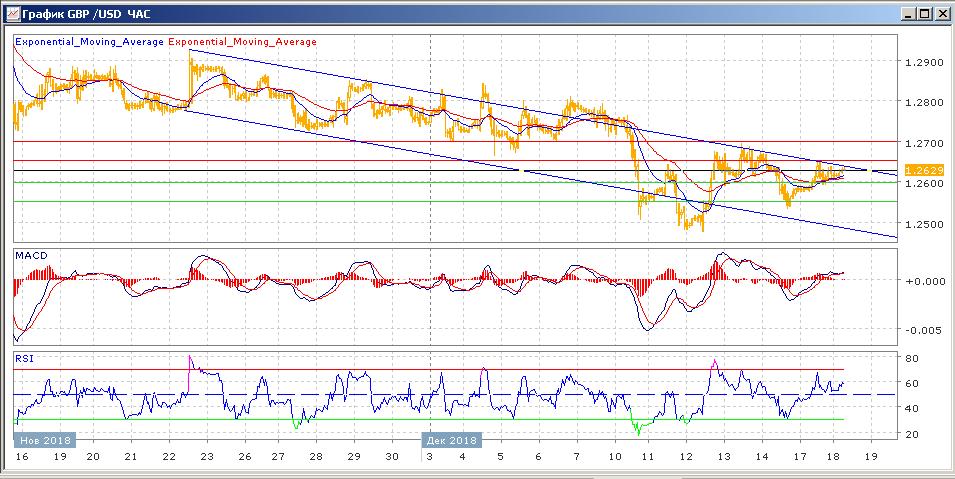Click the MACD indicator panel label
This screenshot has height=479, width=955.
pos(30,257)
